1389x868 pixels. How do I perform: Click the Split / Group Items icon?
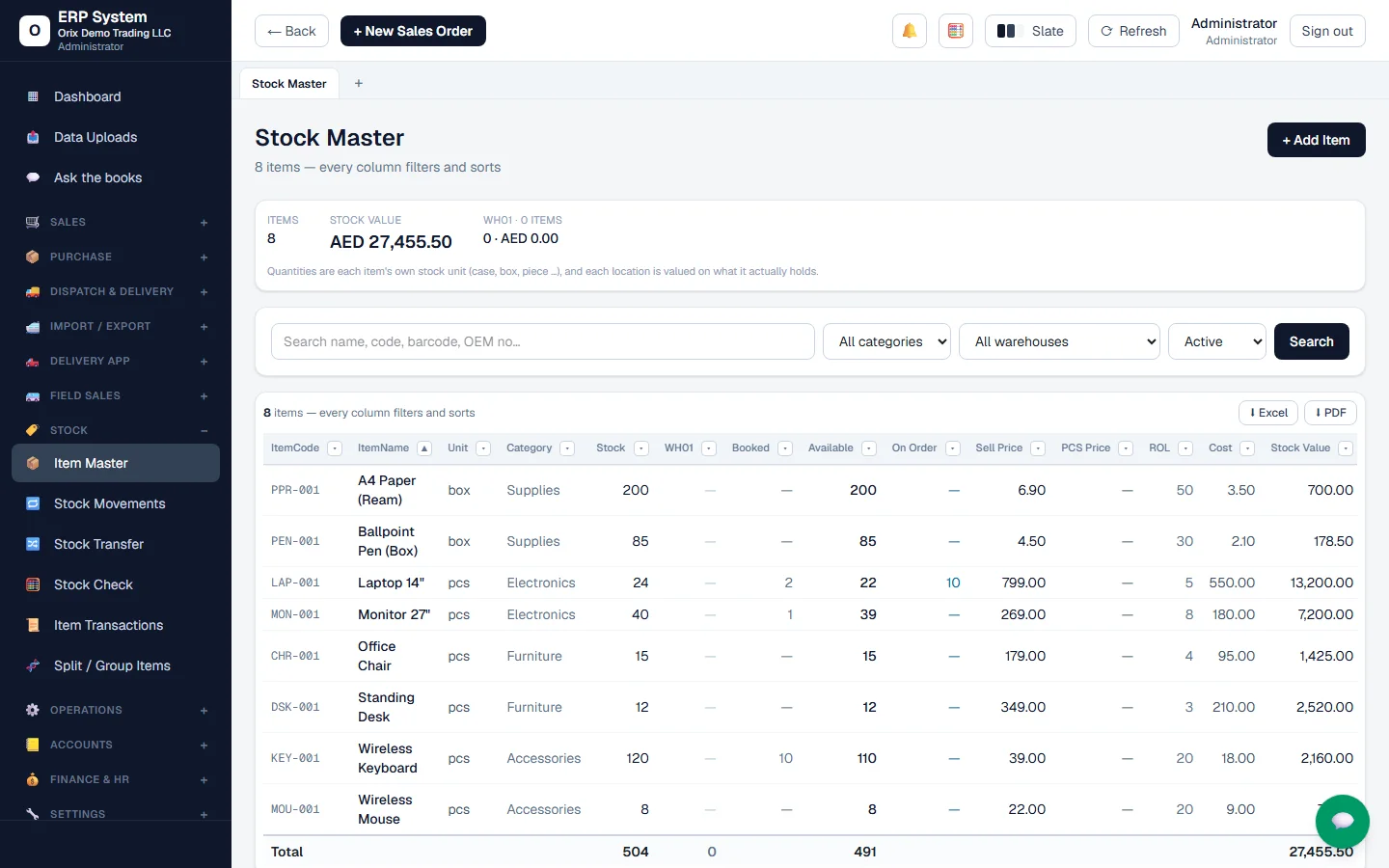click(x=33, y=665)
